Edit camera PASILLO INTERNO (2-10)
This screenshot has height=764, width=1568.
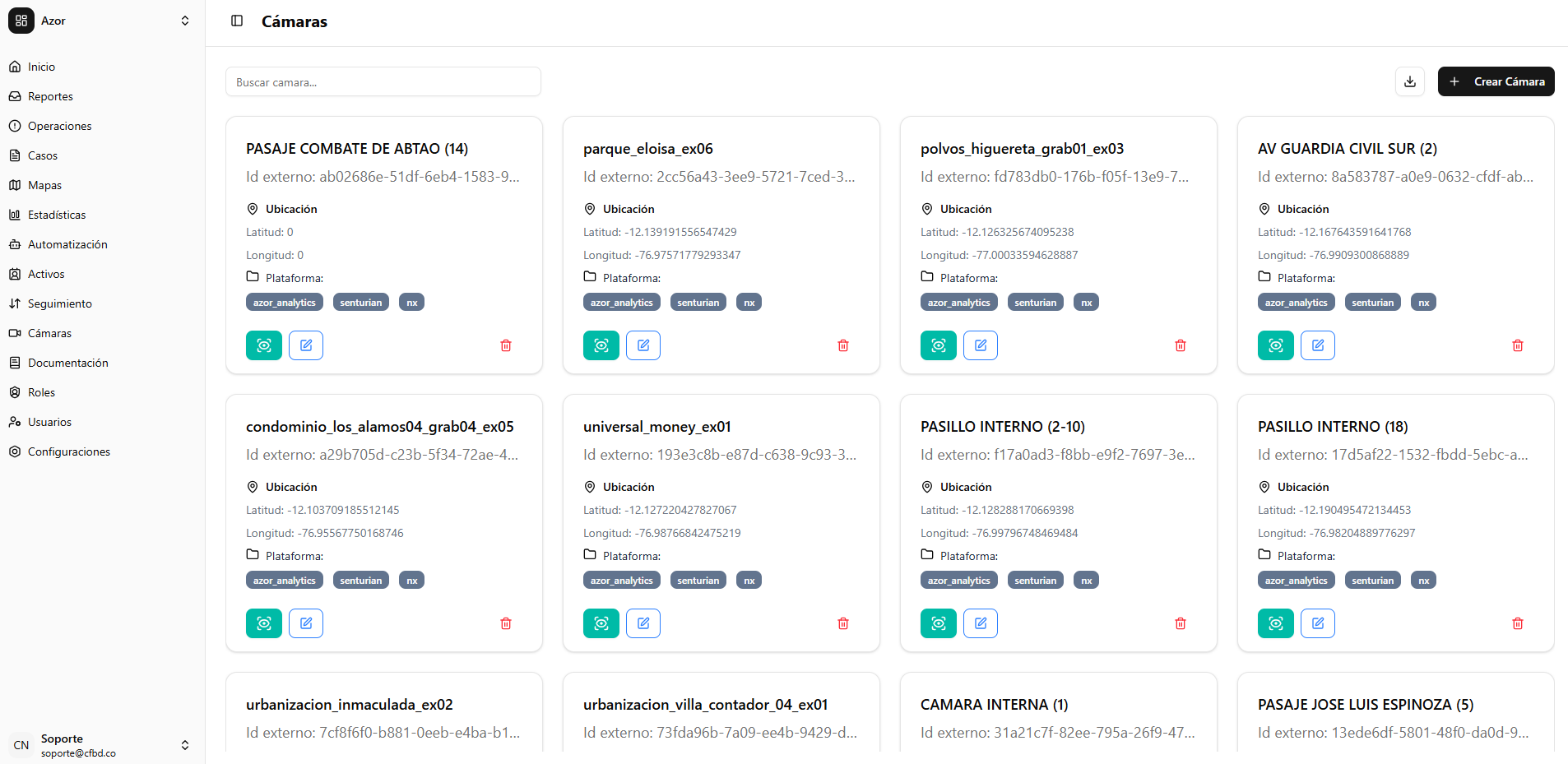point(981,623)
